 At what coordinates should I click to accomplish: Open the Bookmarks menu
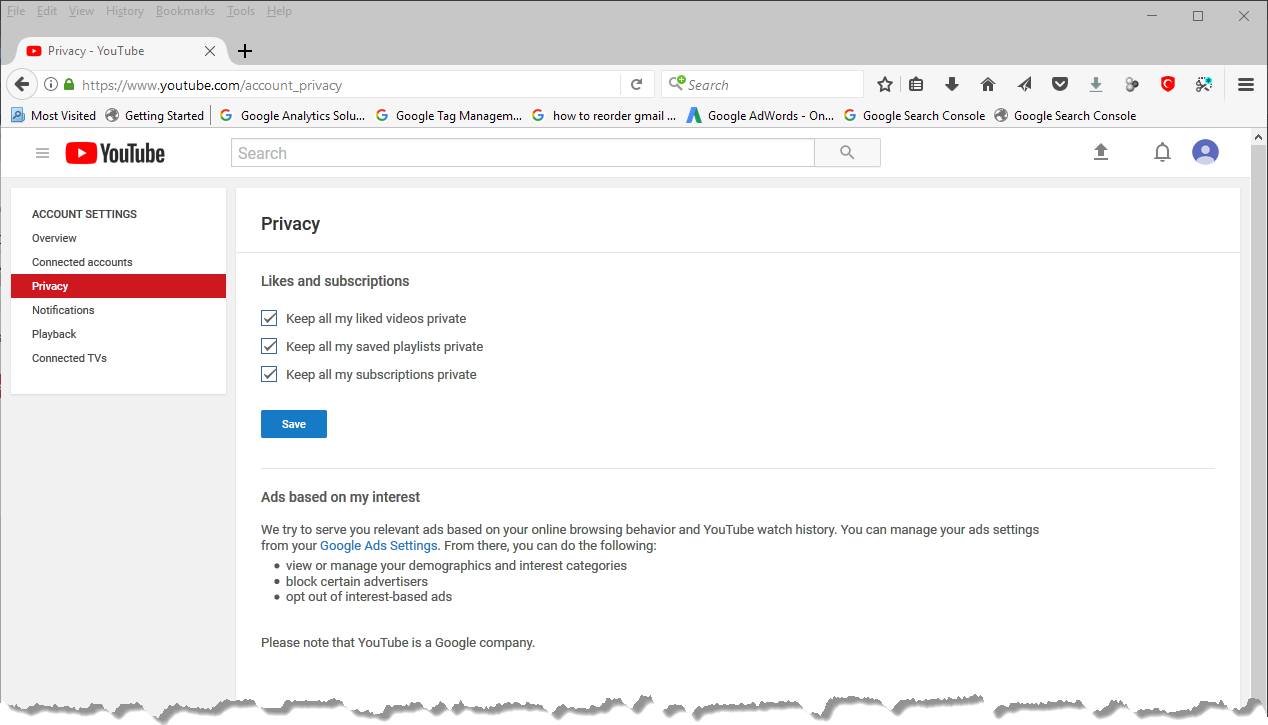pyautogui.click(x=185, y=11)
